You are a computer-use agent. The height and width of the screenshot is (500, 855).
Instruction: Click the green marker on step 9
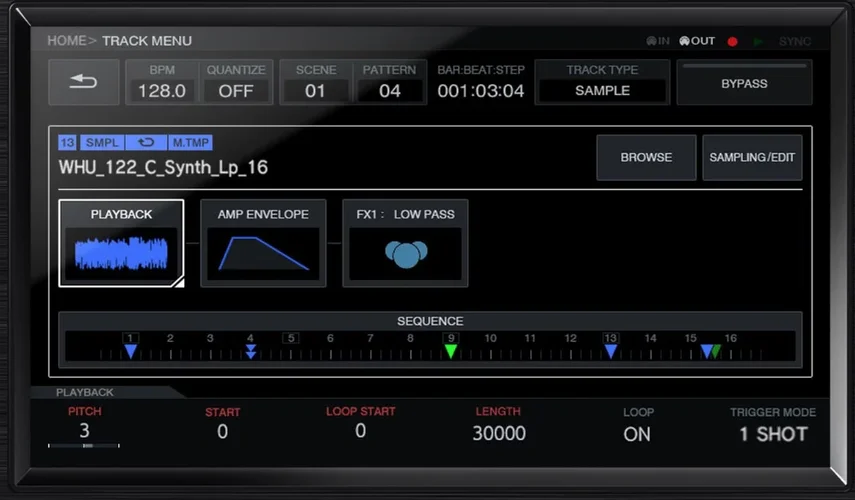(x=450, y=351)
